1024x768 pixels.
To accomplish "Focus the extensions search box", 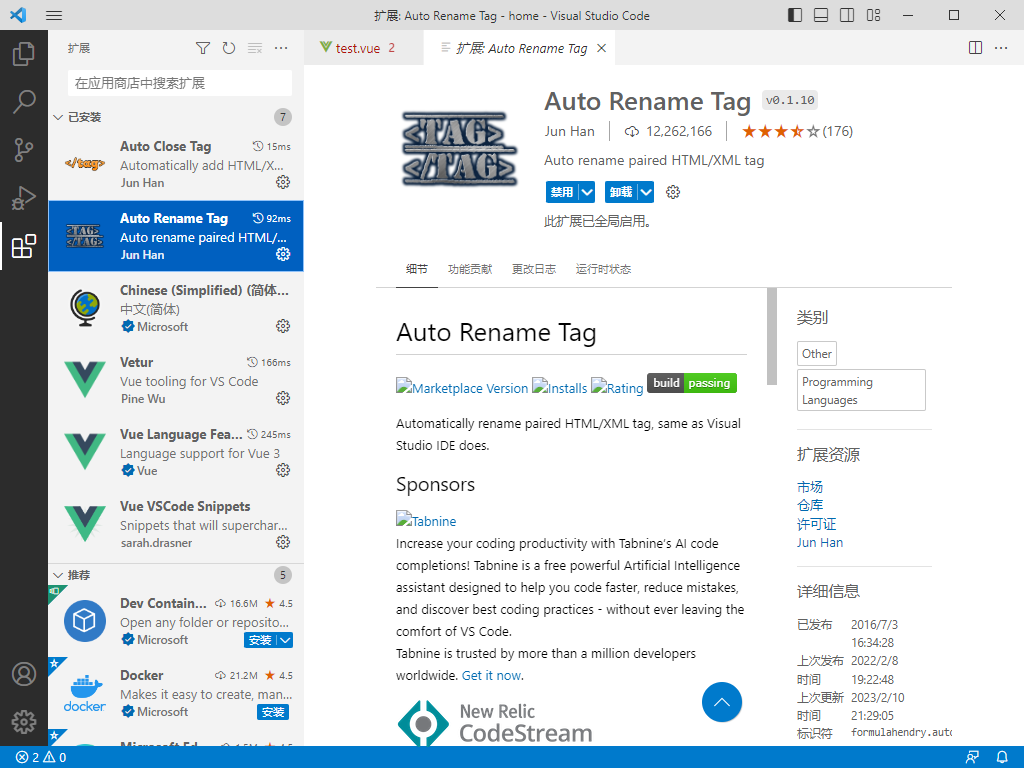I will (180, 83).
